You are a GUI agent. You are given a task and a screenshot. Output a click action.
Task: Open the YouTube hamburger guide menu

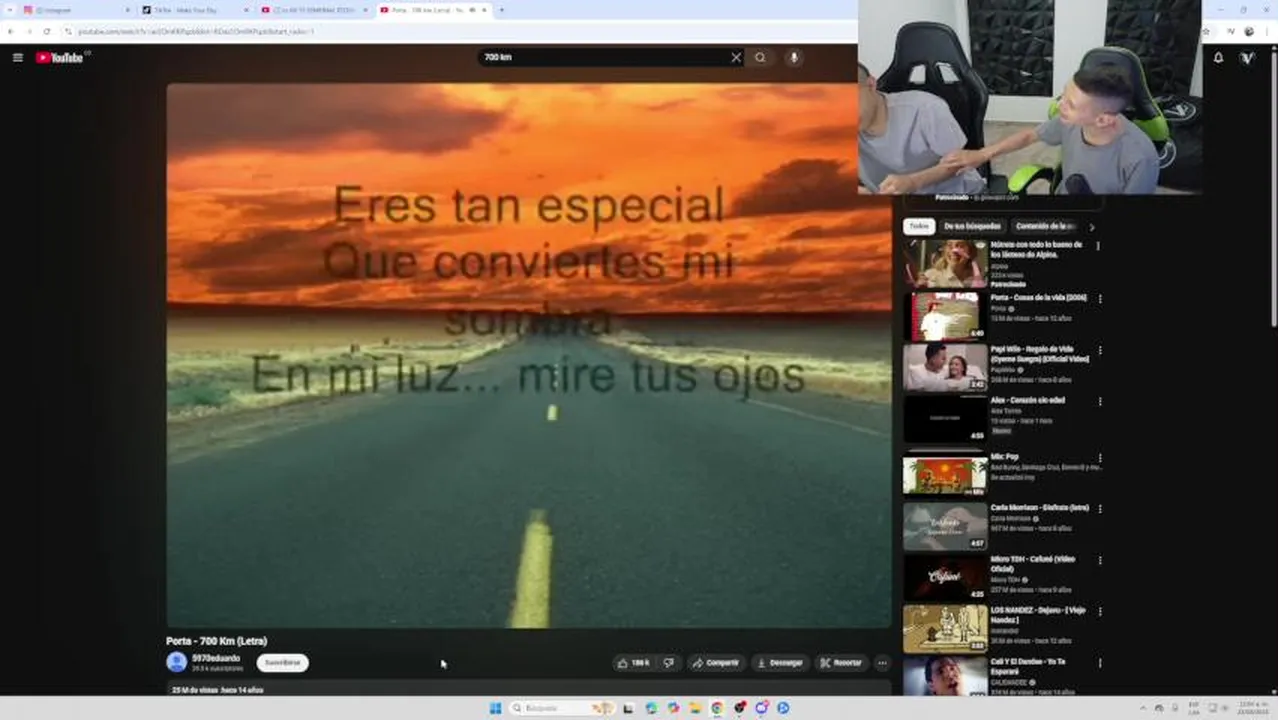tap(17, 57)
